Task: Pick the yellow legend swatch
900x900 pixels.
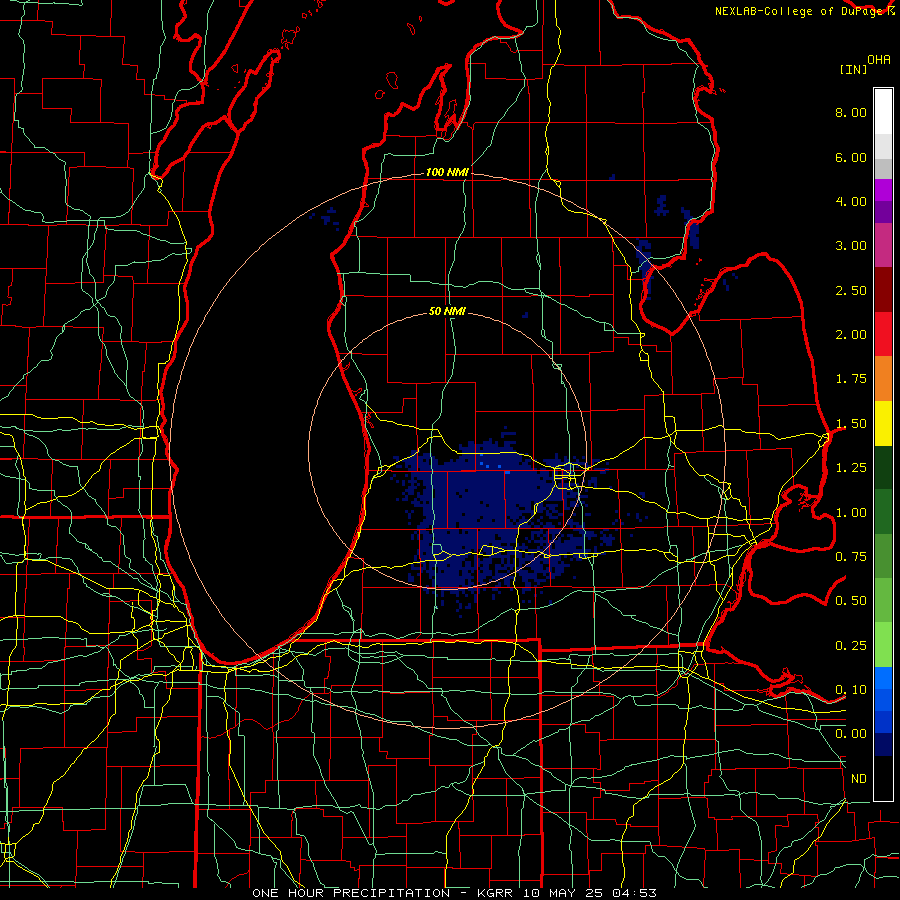Action: point(883,423)
